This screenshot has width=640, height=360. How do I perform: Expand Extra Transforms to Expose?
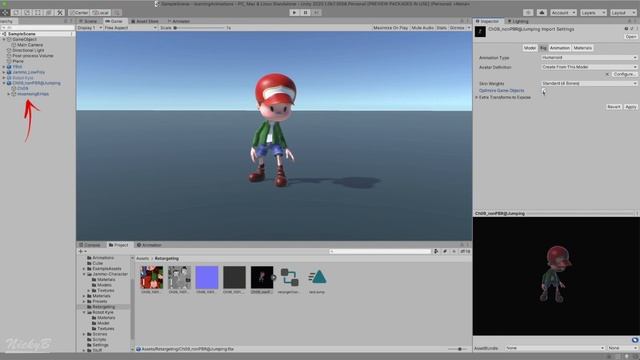[x=476, y=98]
